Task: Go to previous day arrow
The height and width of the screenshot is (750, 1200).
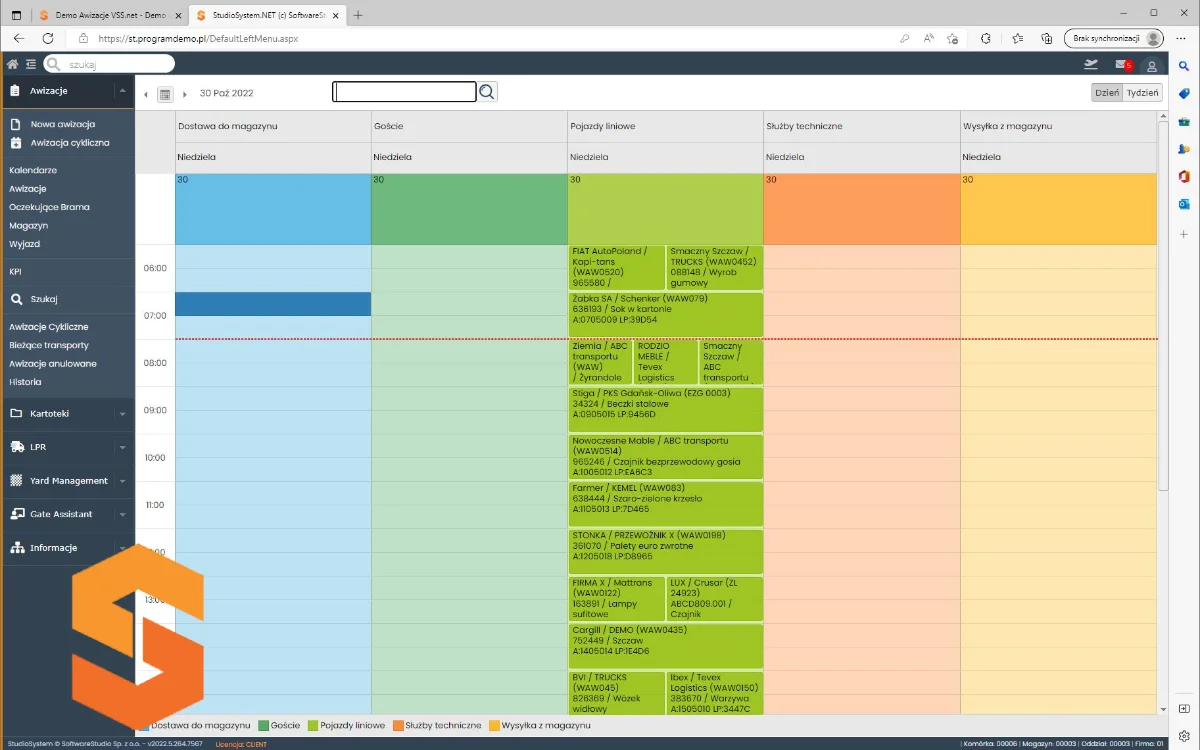Action: point(146,95)
